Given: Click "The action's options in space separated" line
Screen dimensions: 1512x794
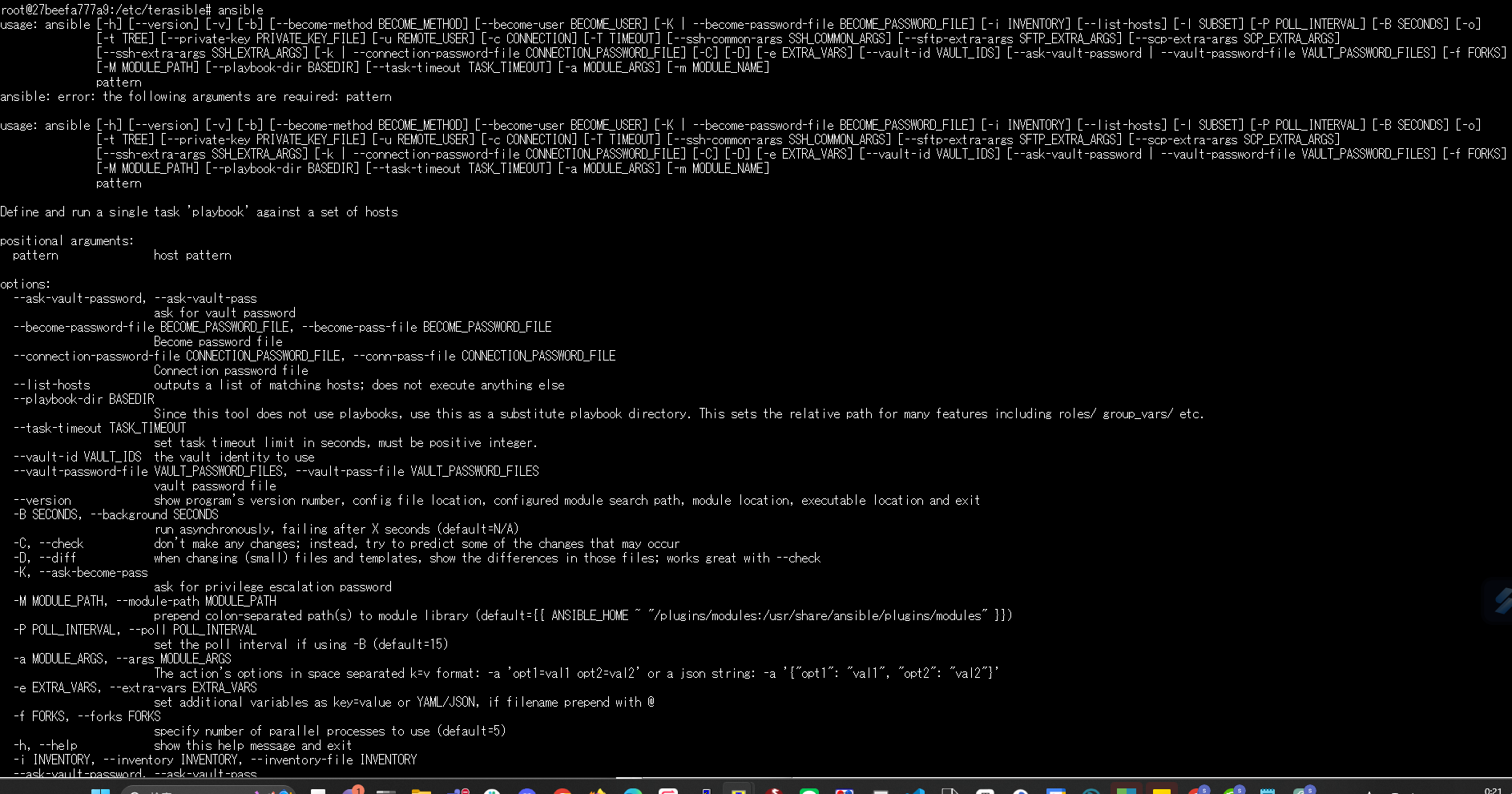Looking at the screenshot, I should (577, 673).
